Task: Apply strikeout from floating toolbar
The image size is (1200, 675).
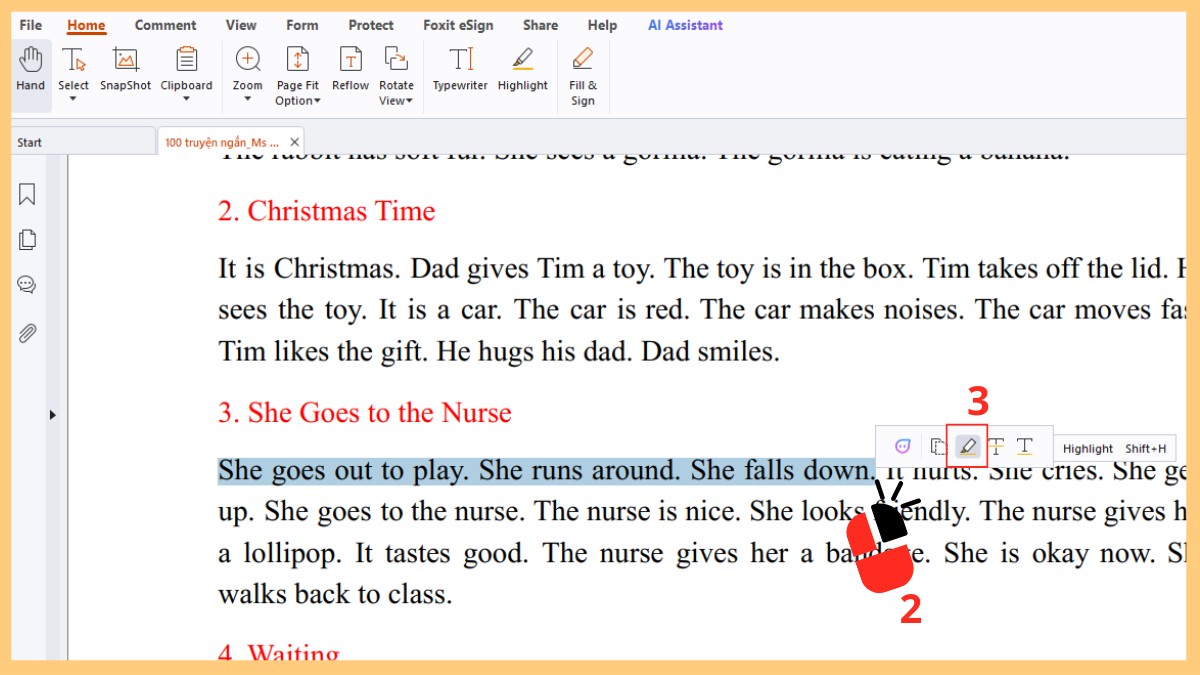Action: click(996, 447)
